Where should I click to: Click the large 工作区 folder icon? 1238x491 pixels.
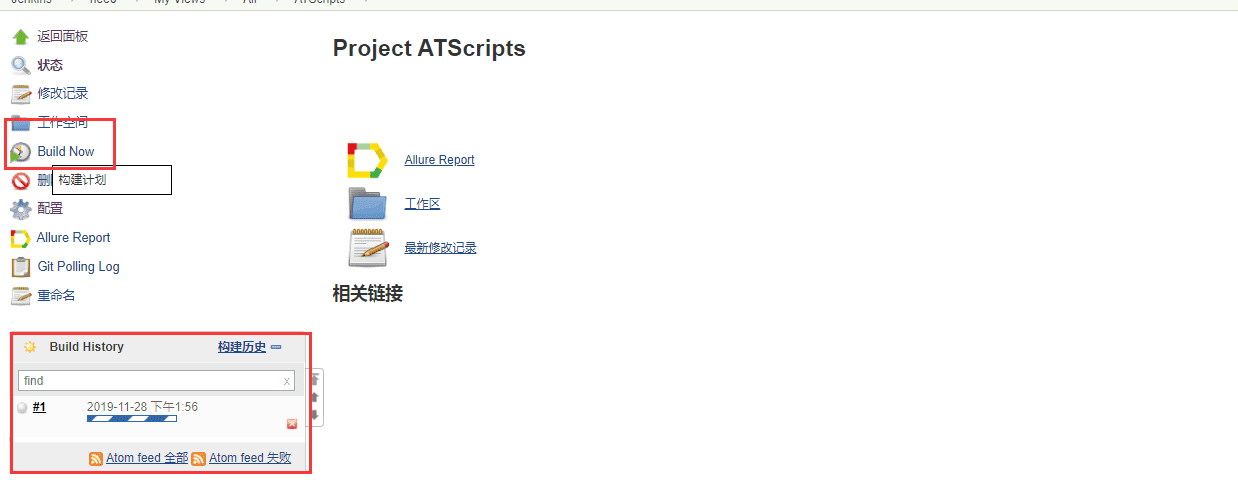[x=367, y=203]
